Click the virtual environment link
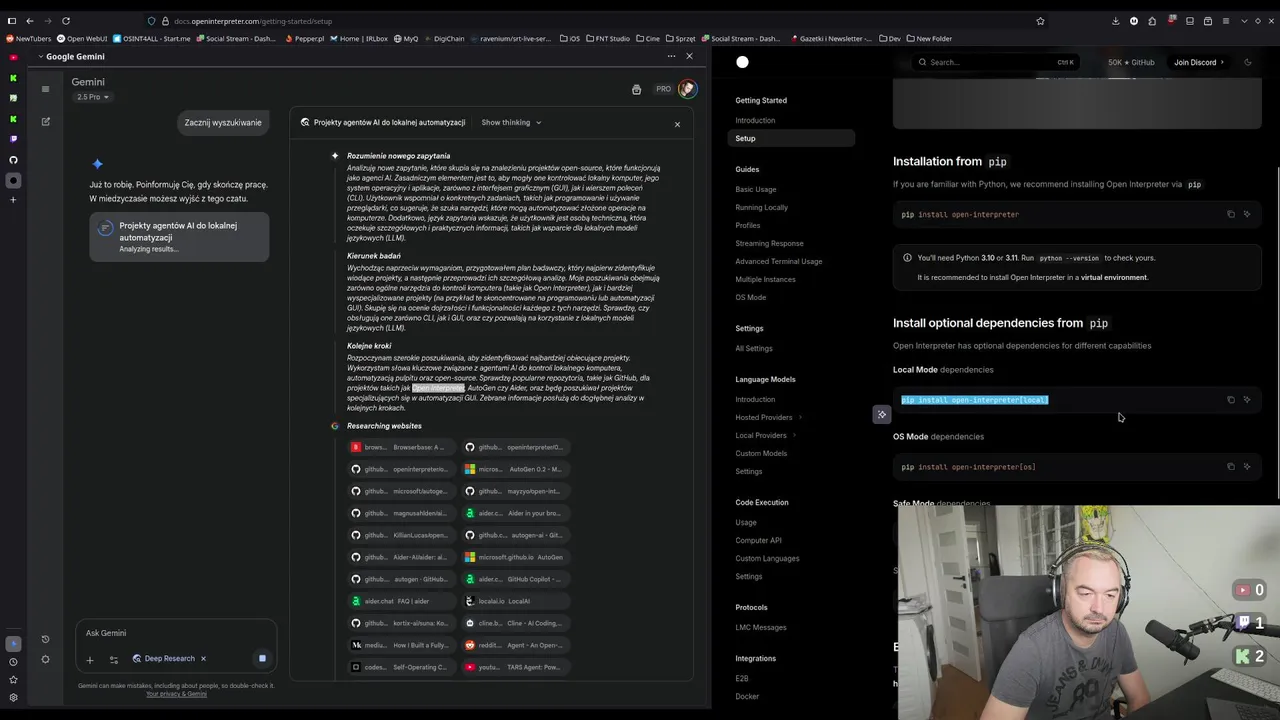Viewport: 1280px width, 720px height. point(1114,277)
